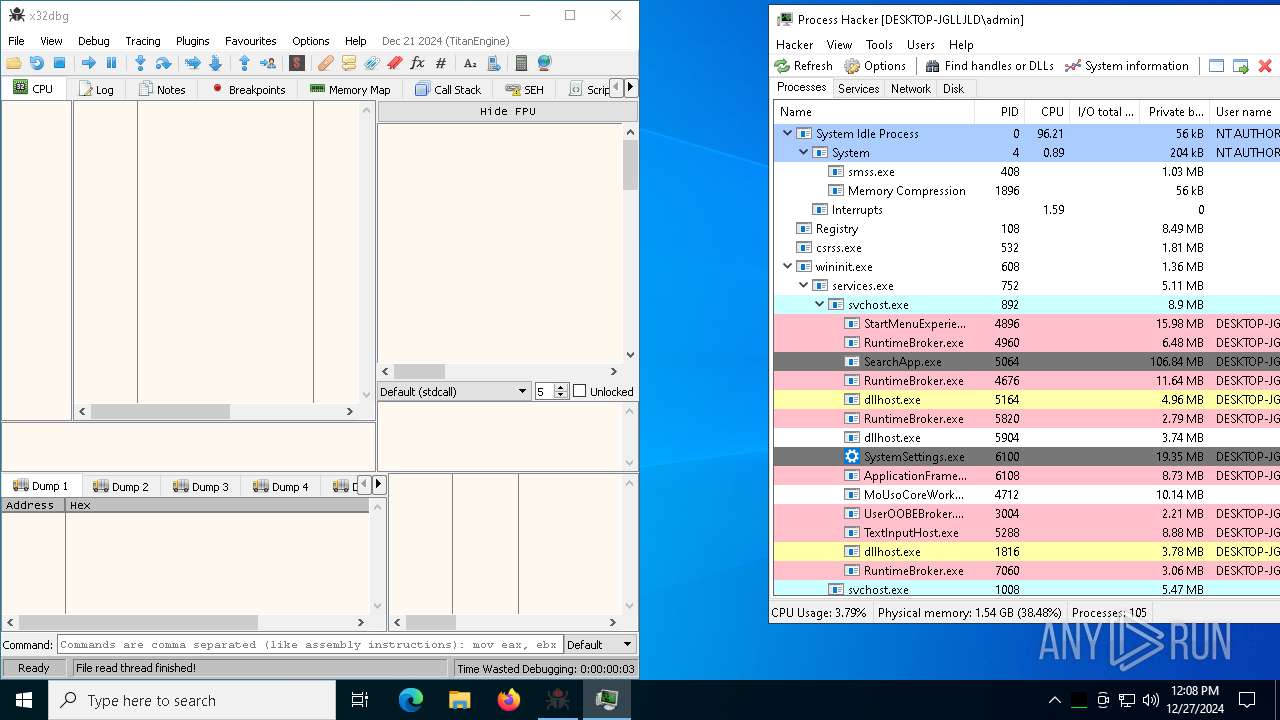Open the Hacker menu in Process Hacker
Image resolution: width=1280 pixels, height=720 pixels.
795,45
